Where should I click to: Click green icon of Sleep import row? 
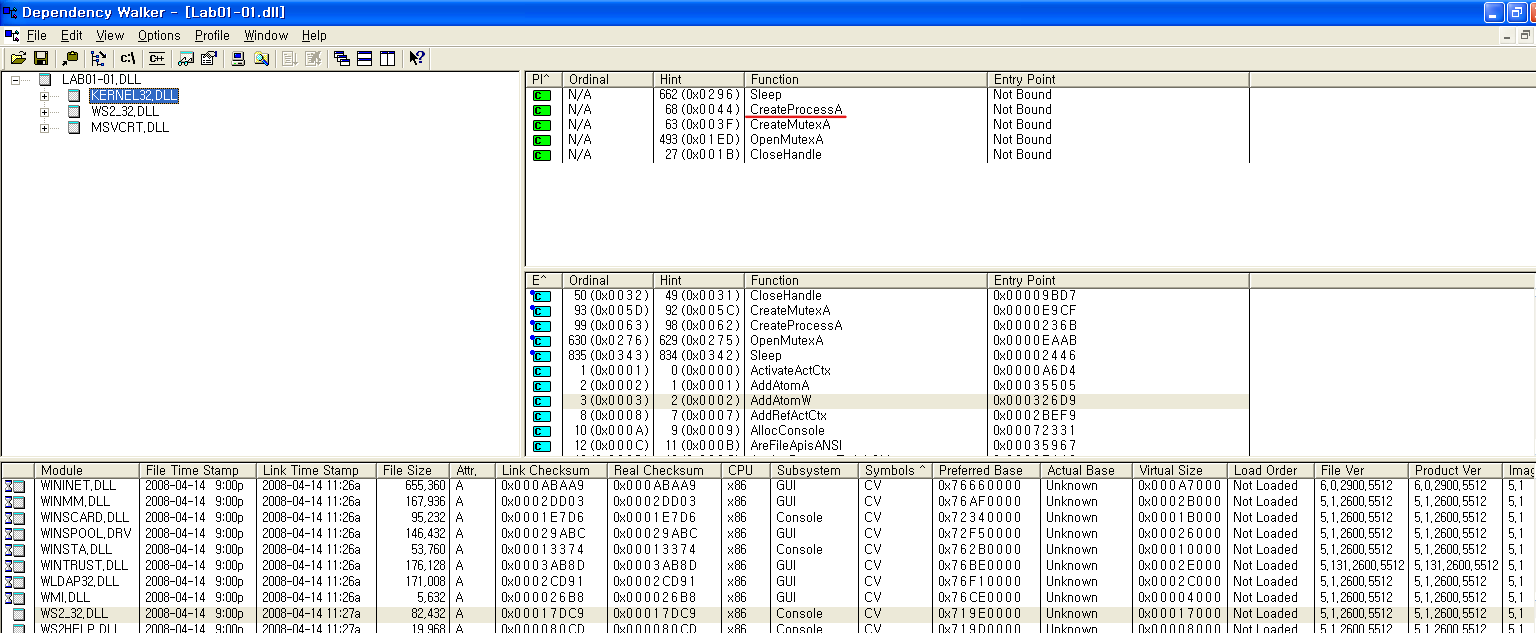542,95
